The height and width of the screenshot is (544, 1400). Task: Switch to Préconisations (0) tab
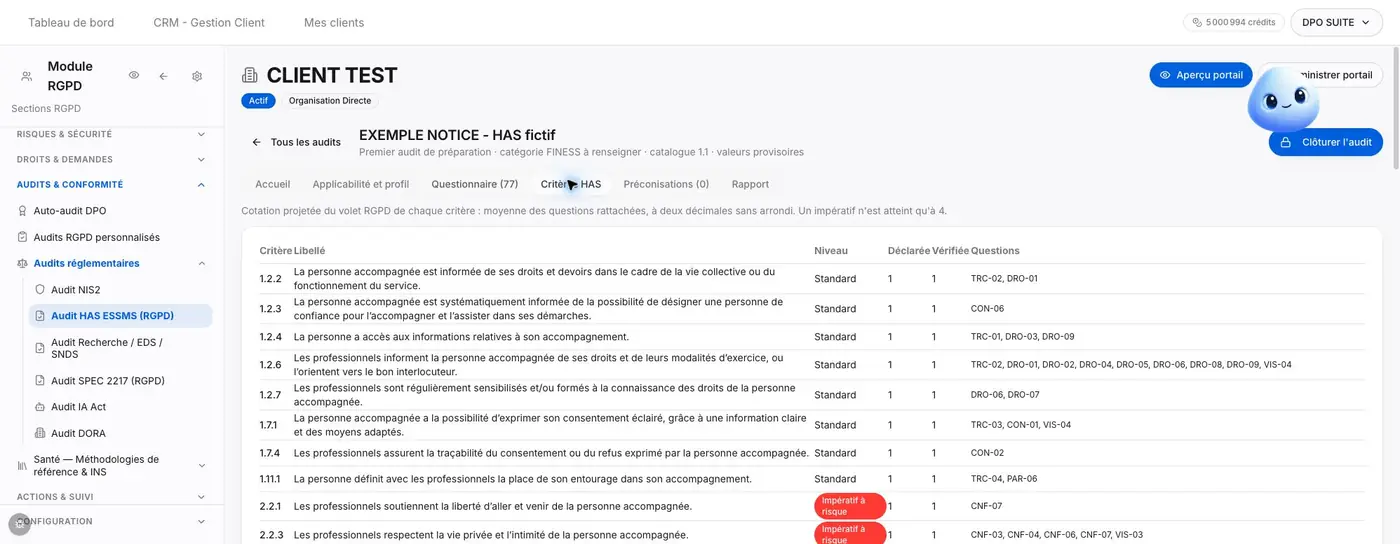coord(666,184)
